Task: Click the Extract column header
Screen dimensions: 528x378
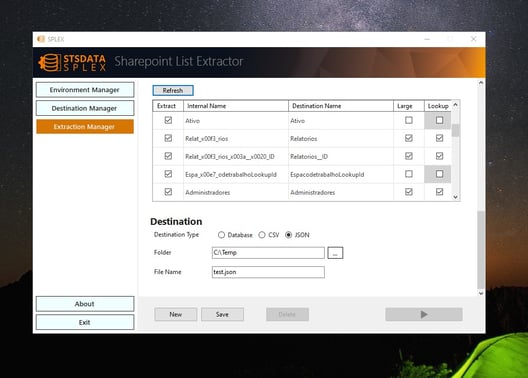Action: (x=168, y=106)
